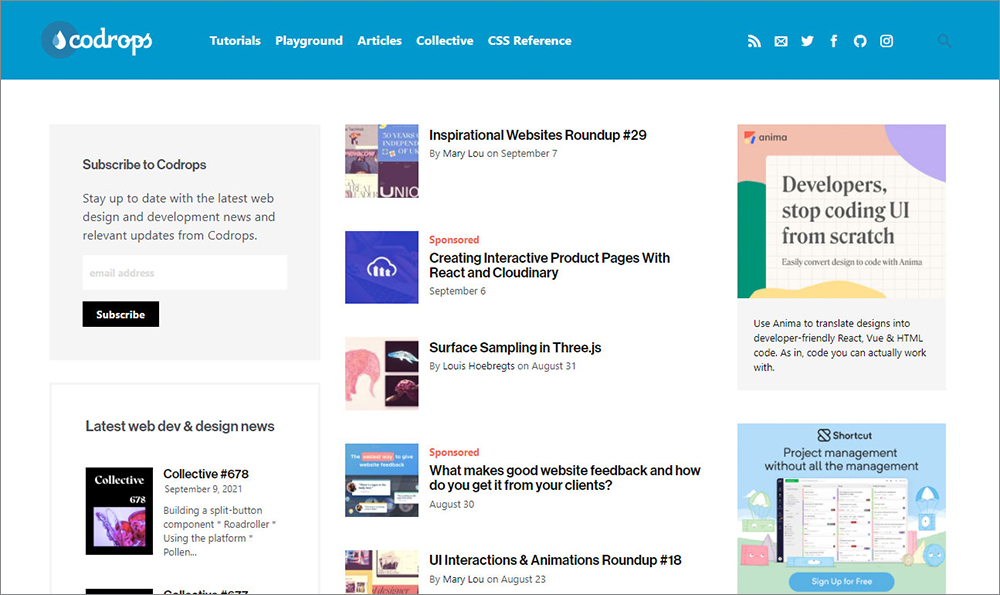Open the What makes good website feedback article

click(564, 478)
